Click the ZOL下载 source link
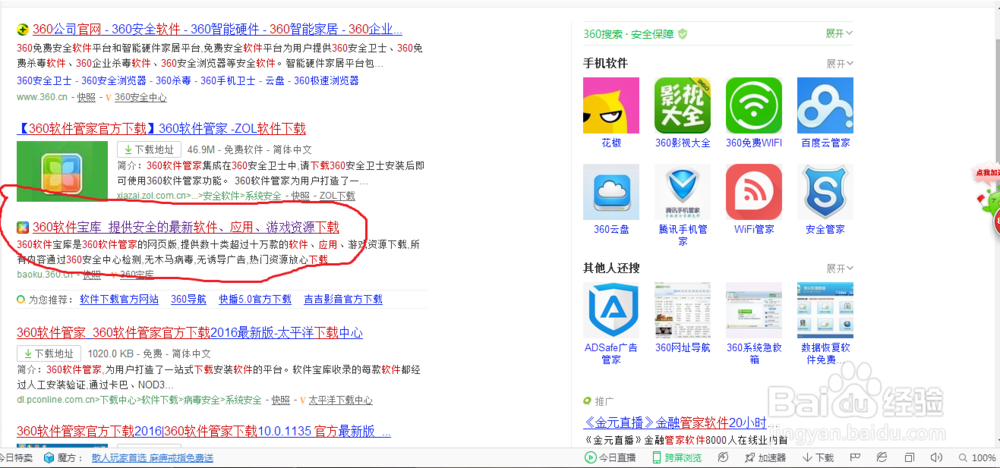 (x=337, y=196)
